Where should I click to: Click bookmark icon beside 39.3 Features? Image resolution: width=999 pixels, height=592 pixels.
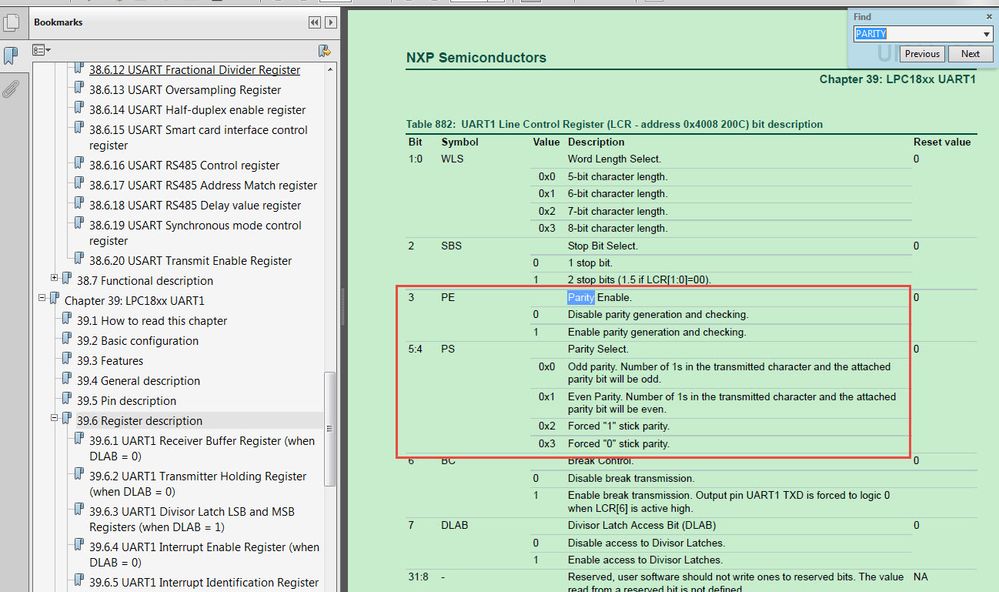67,358
